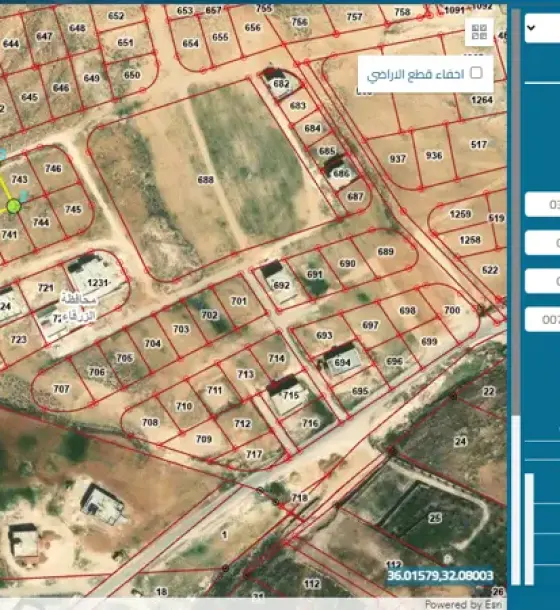Expand the dropdown chevron in the side panel

tap(531, 28)
